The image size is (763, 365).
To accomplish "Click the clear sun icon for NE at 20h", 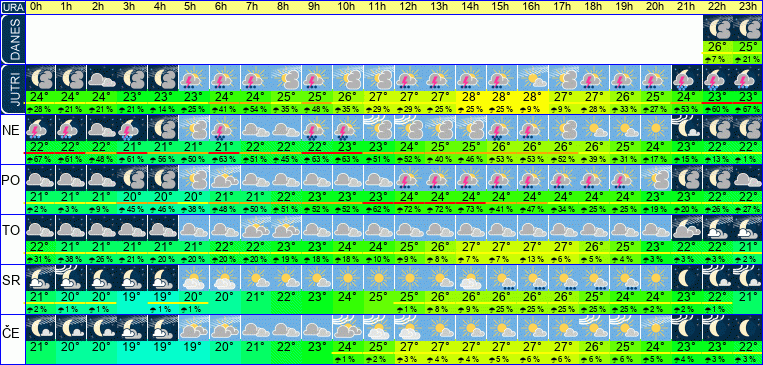I will tap(655, 128).
